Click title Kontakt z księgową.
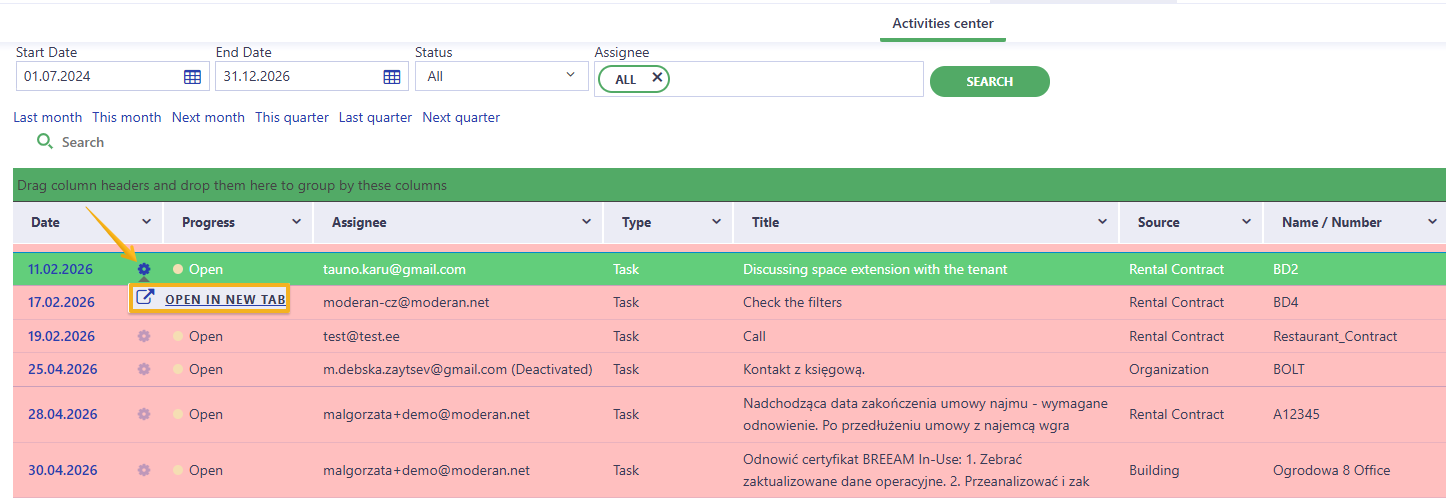 (x=804, y=369)
